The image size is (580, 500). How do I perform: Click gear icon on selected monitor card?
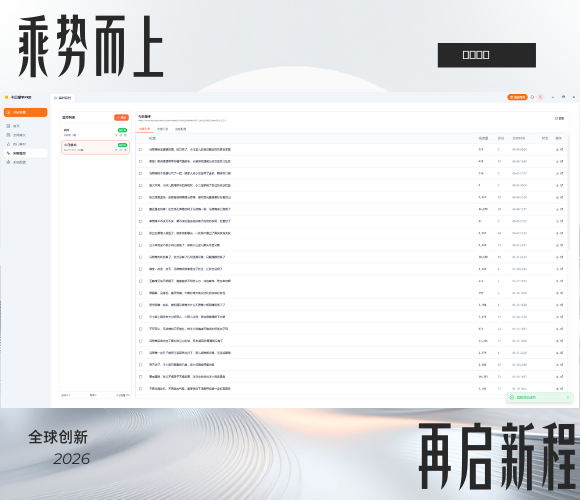pos(125,150)
